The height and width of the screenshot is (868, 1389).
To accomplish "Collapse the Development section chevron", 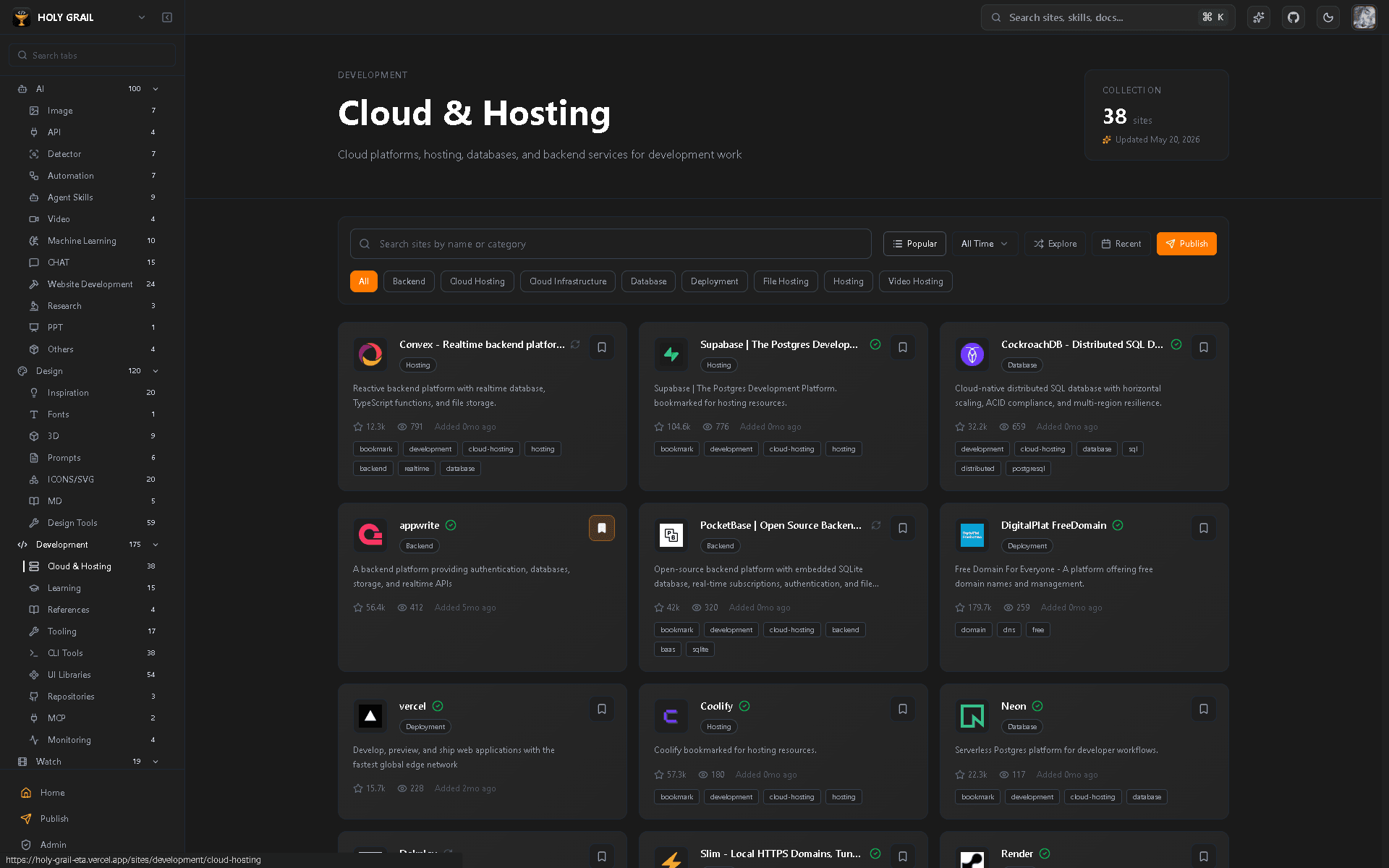I will click(x=156, y=545).
